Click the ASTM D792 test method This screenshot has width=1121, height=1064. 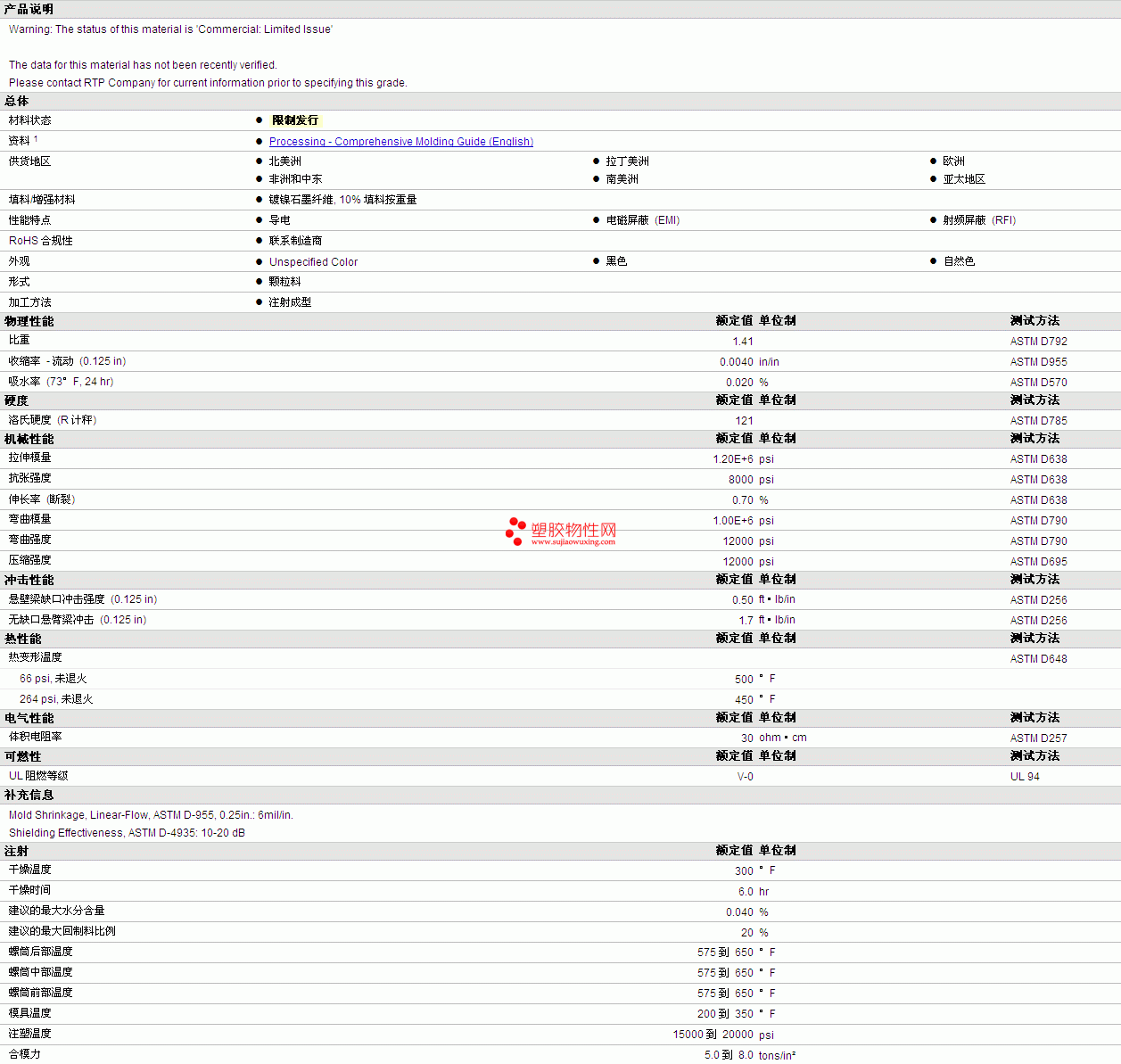click(1039, 342)
